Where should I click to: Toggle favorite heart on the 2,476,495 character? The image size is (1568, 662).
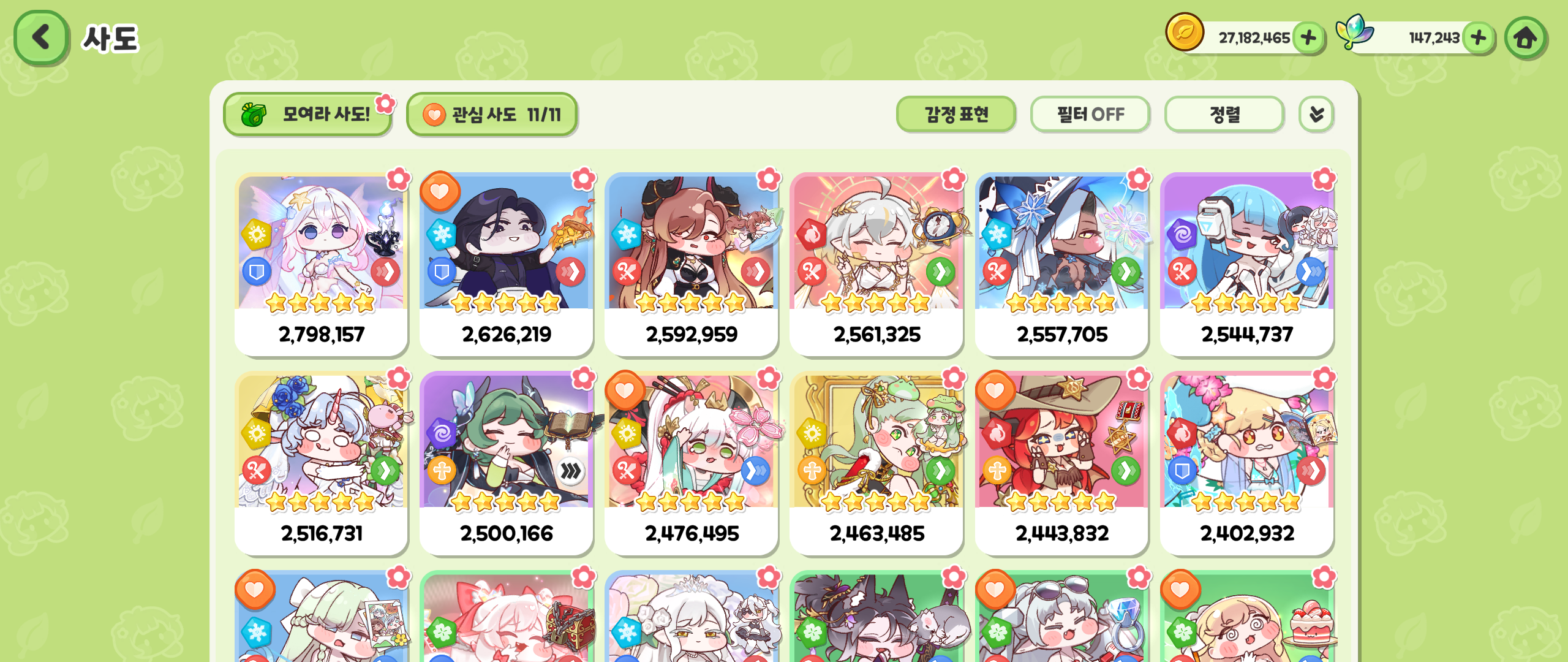click(x=625, y=391)
